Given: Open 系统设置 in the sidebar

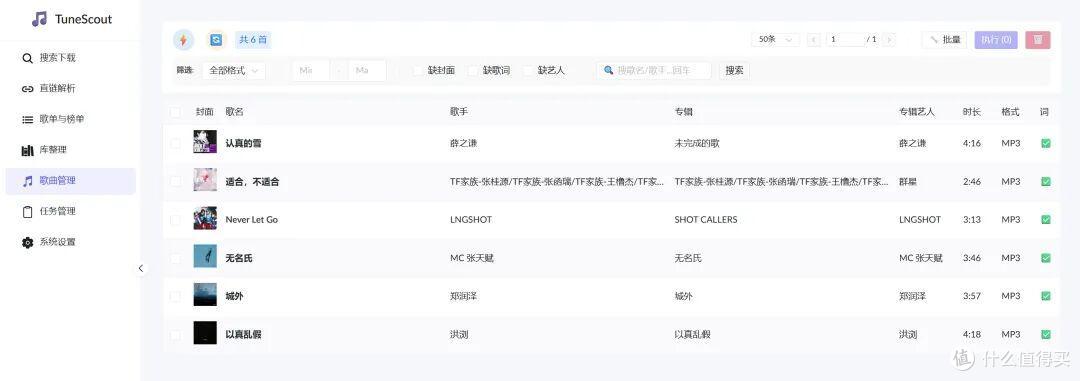Looking at the screenshot, I should (x=70, y=242).
